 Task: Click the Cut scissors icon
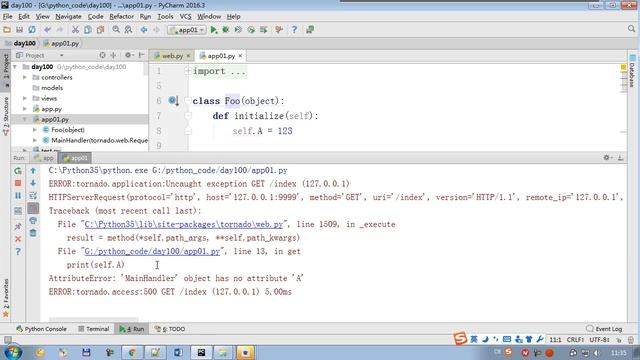[75, 30]
